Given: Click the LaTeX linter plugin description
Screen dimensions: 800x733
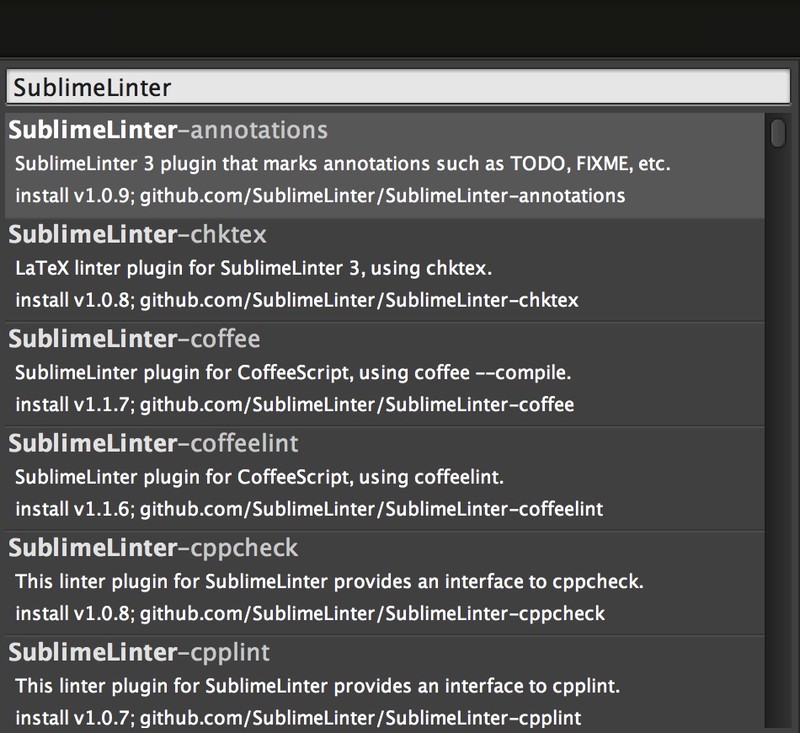Looking at the screenshot, I should click(254, 268).
